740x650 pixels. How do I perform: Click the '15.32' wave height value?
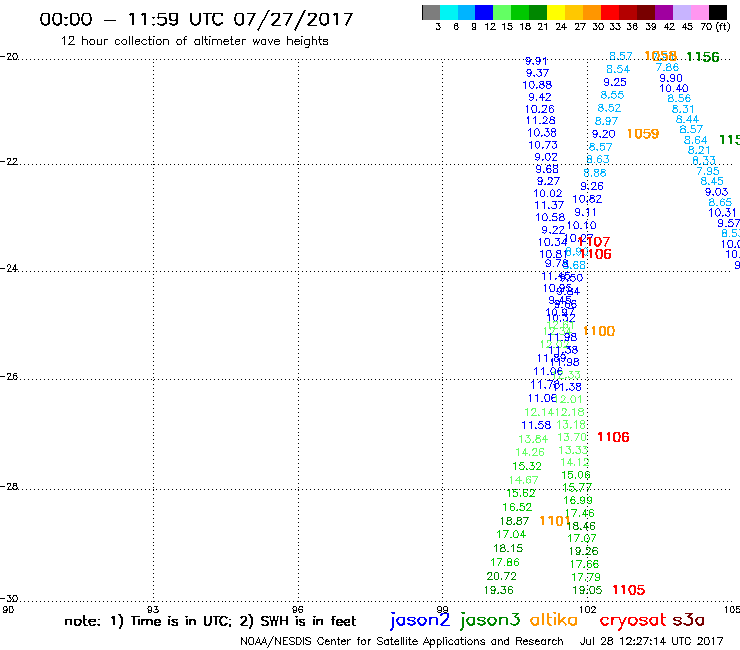(x=527, y=466)
